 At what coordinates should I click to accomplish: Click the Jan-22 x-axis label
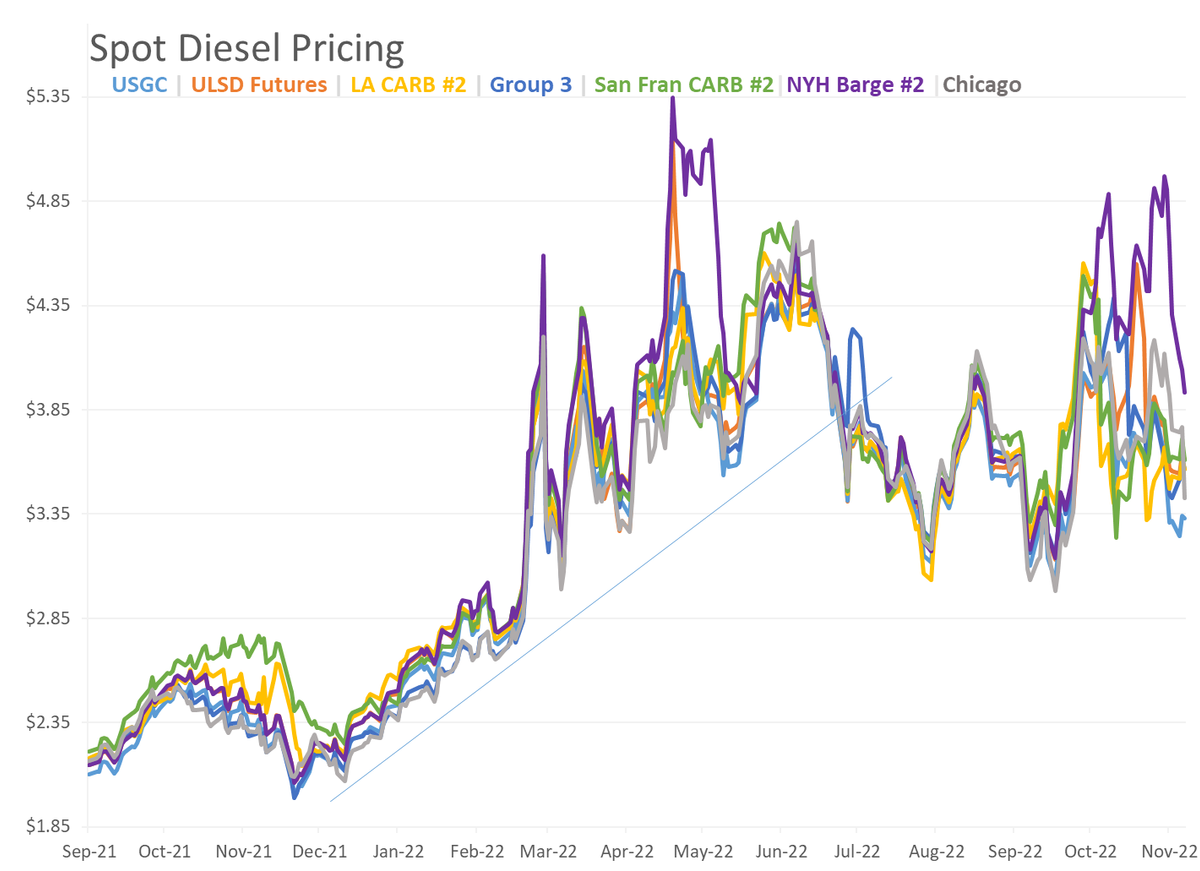click(397, 852)
